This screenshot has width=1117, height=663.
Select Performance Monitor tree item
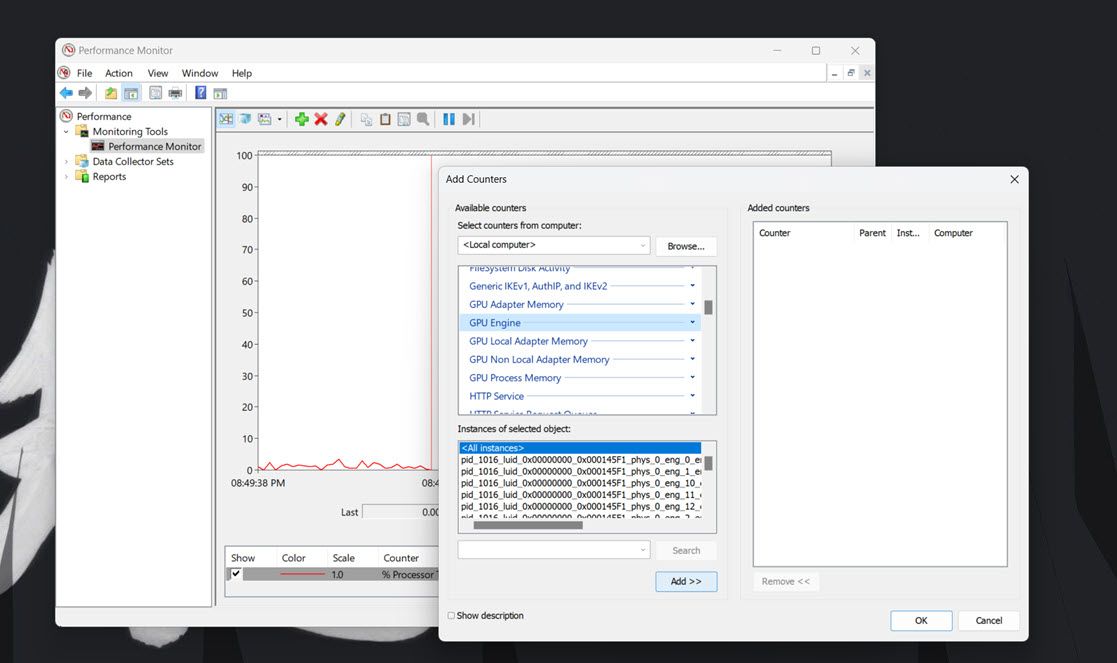tap(155, 146)
